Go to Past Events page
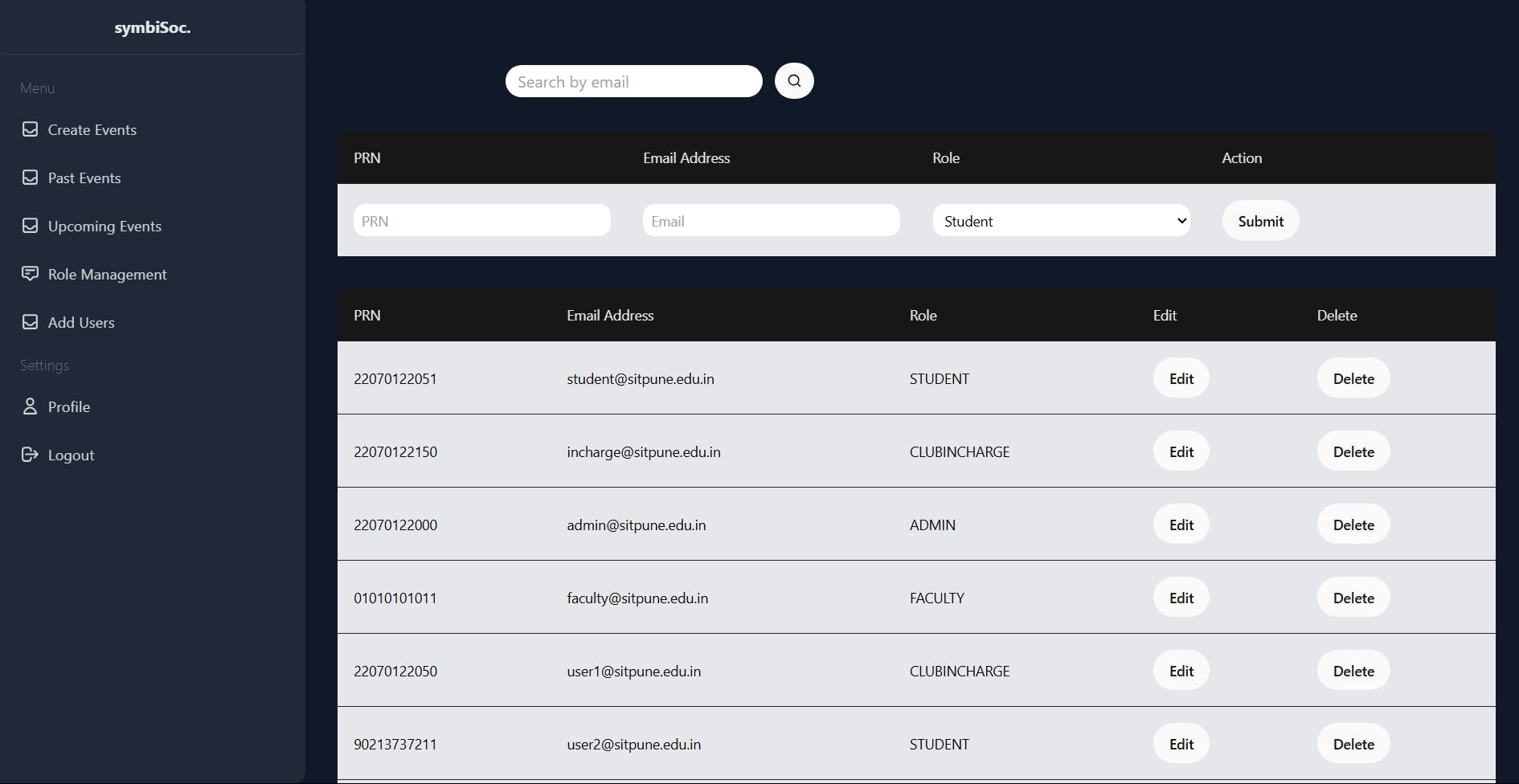Image resolution: width=1519 pixels, height=784 pixels. pyautogui.click(x=84, y=178)
